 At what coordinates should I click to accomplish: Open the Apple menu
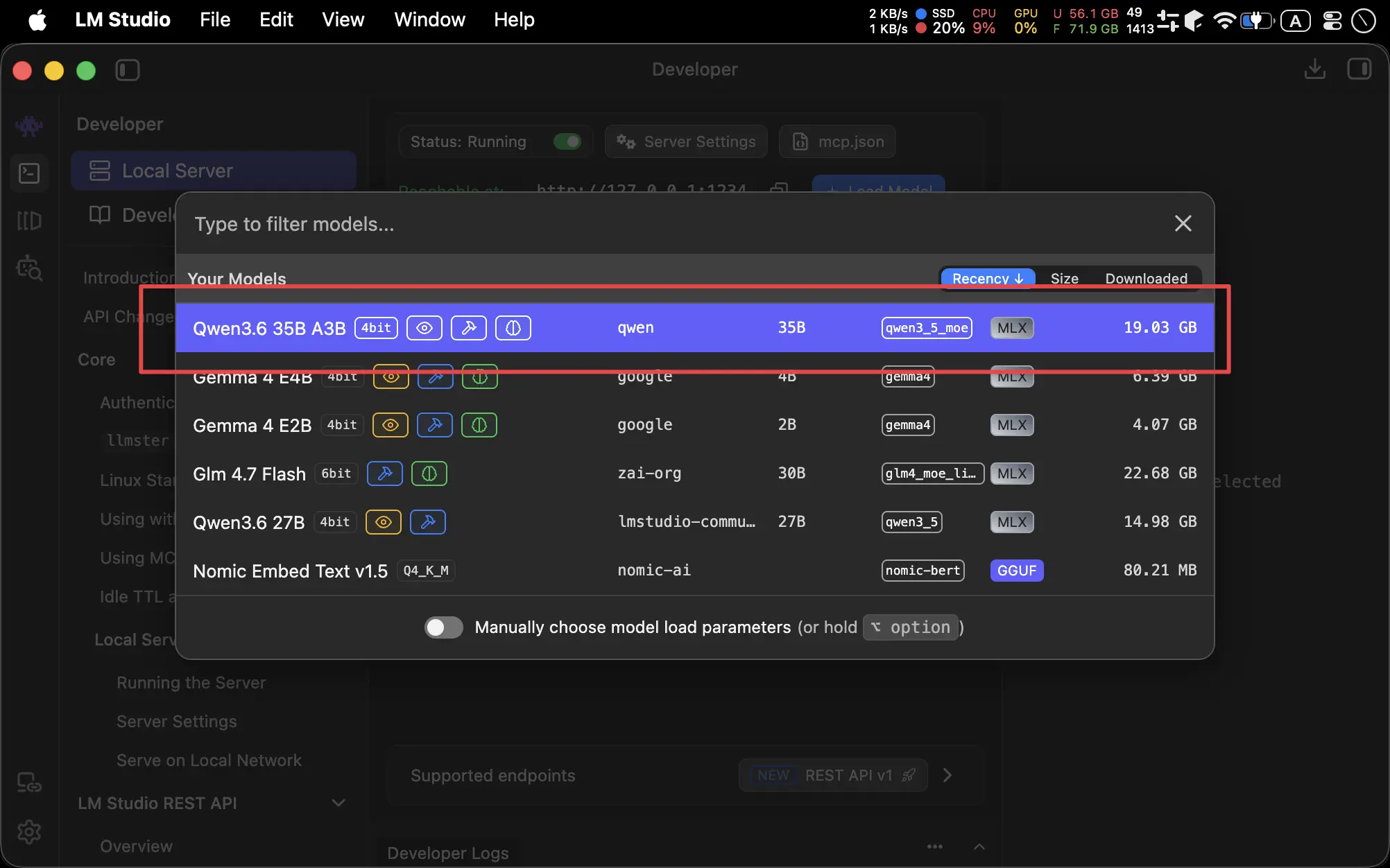tap(37, 20)
